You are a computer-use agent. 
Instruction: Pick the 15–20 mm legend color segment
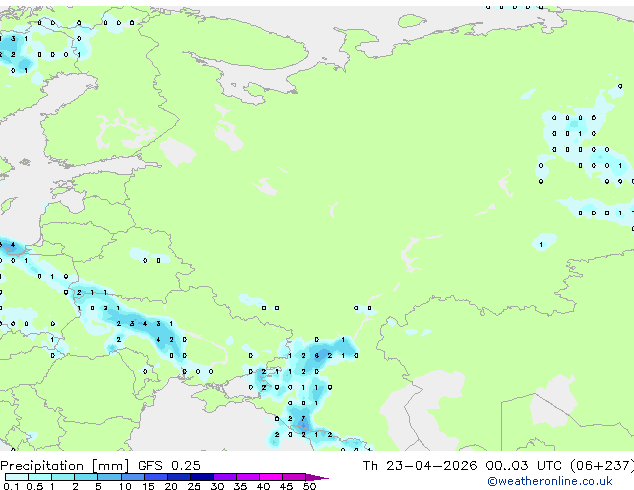pos(156,477)
